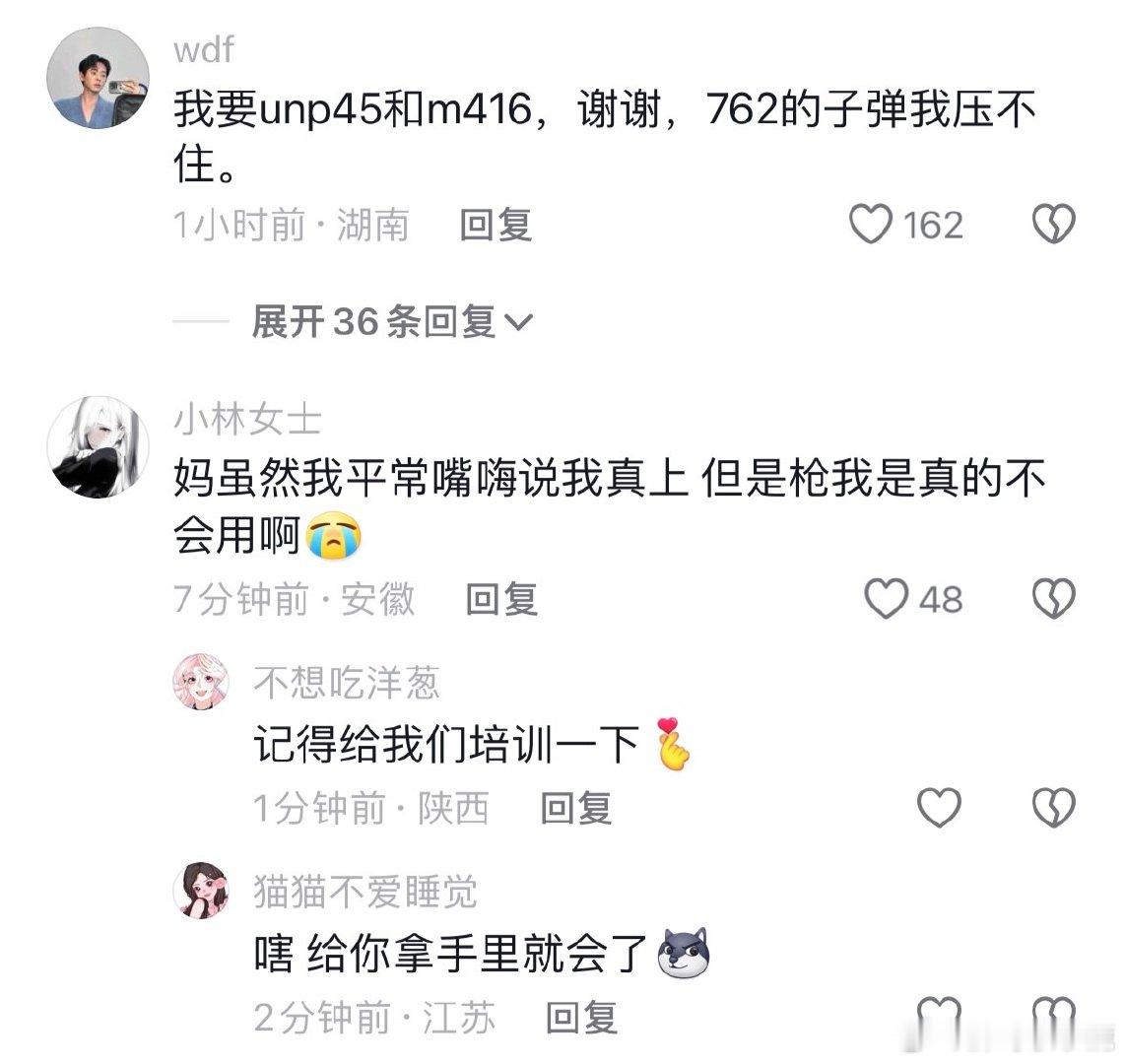Expand the 36 replies under wdf's comment
The image size is (1125, 1064).
392,321
